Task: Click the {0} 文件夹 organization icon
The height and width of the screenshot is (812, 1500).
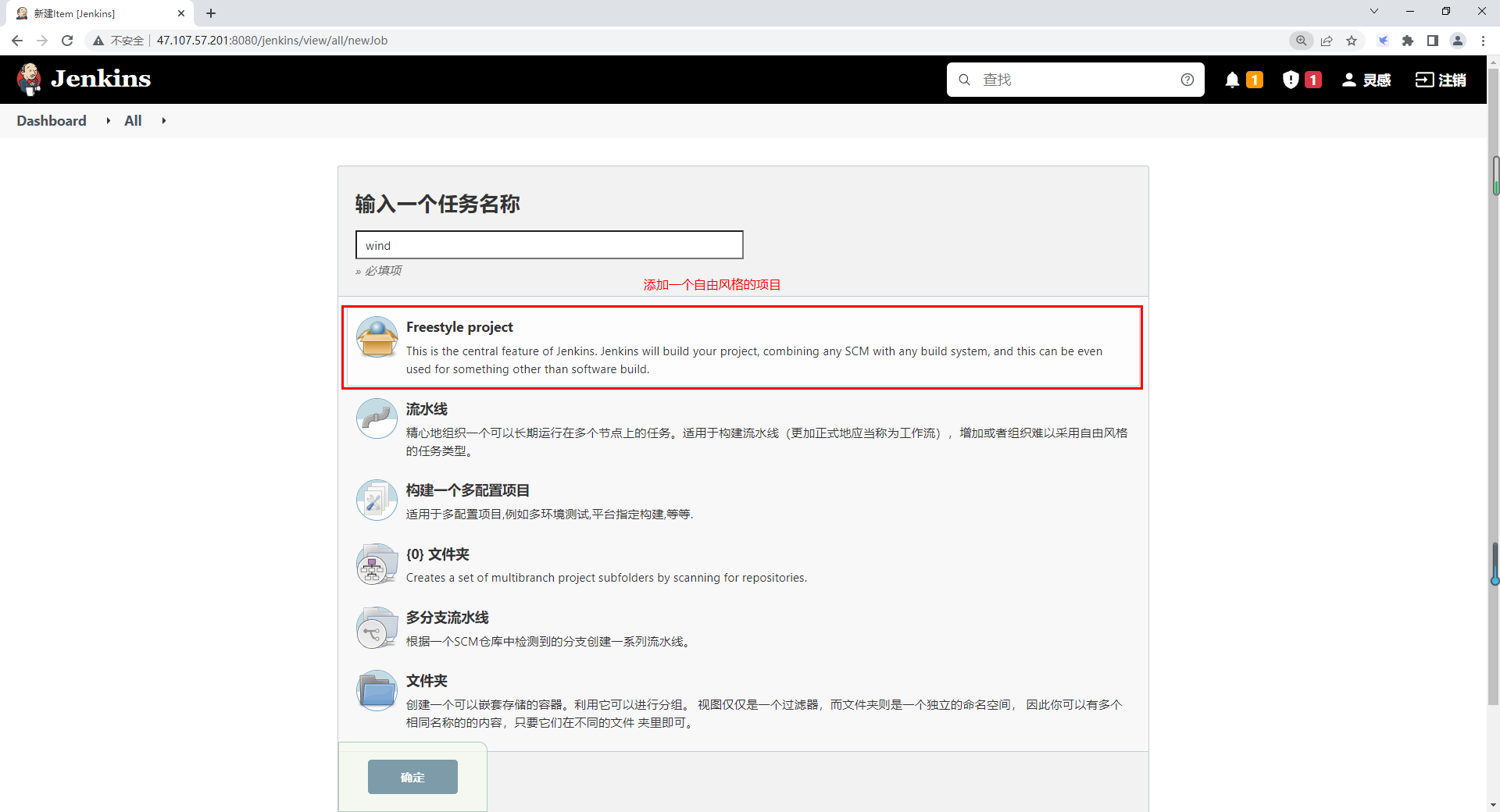Action: pos(377,564)
